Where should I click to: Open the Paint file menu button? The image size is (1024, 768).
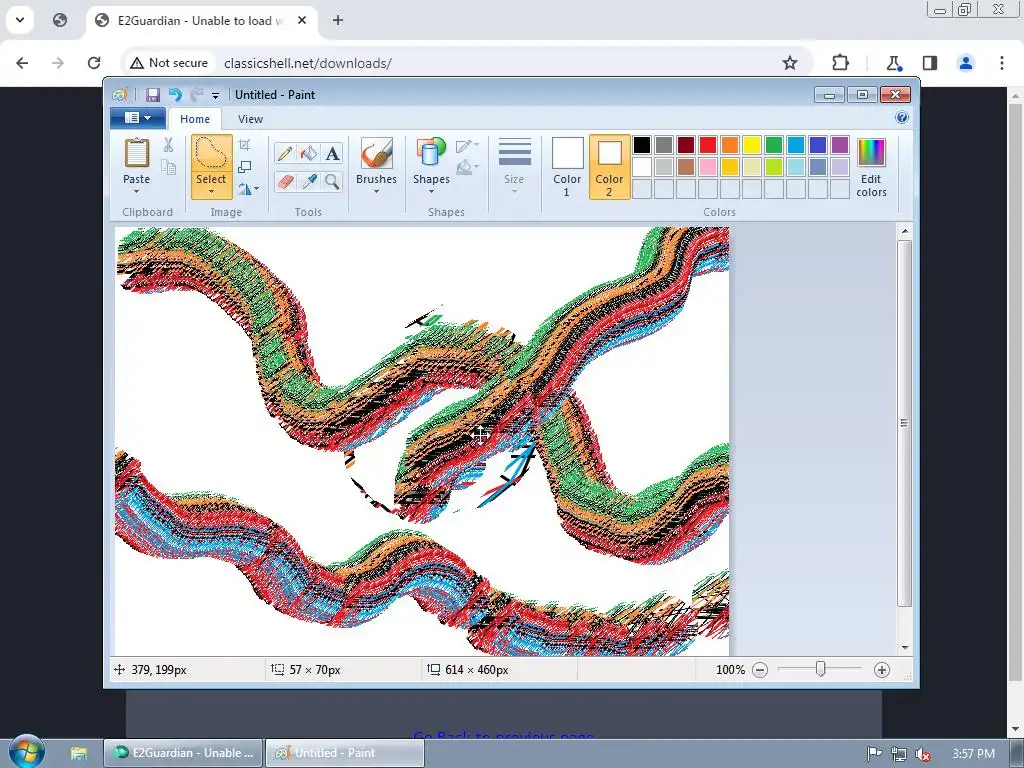tap(137, 118)
